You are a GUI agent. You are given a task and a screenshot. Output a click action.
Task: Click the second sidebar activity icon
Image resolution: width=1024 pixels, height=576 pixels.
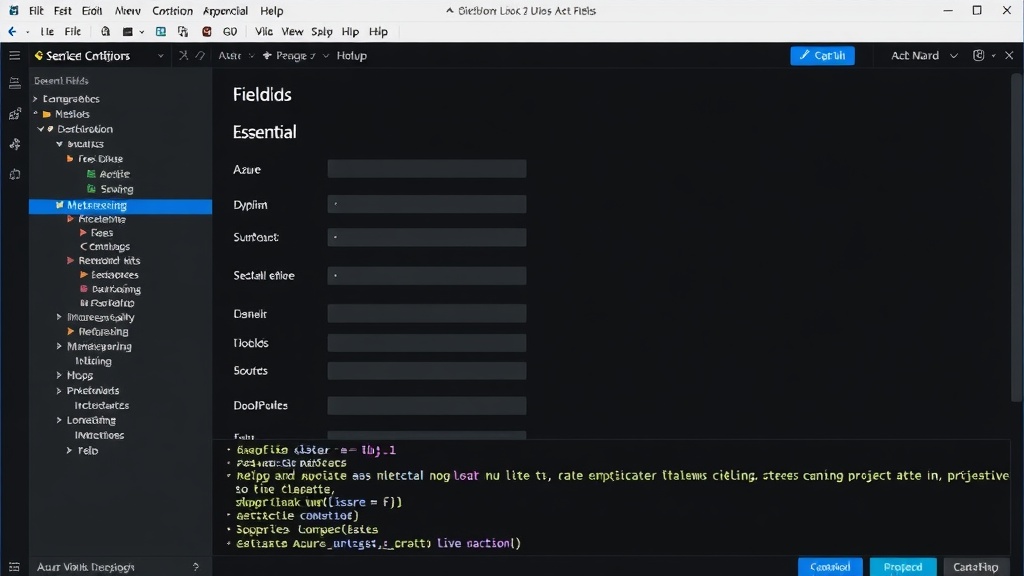pyautogui.click(x=14, y=114)
